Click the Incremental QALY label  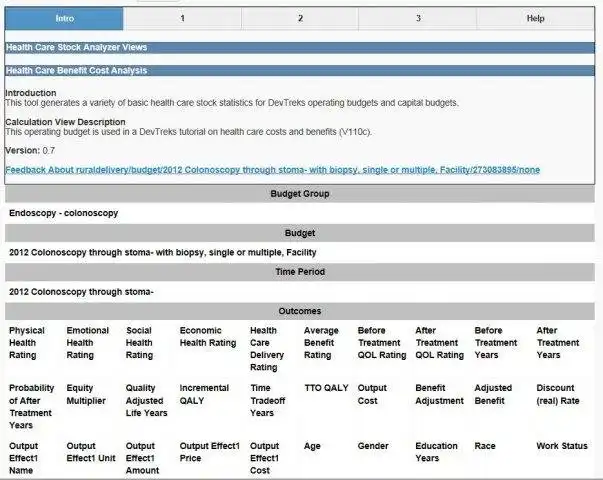click(204, 394)
